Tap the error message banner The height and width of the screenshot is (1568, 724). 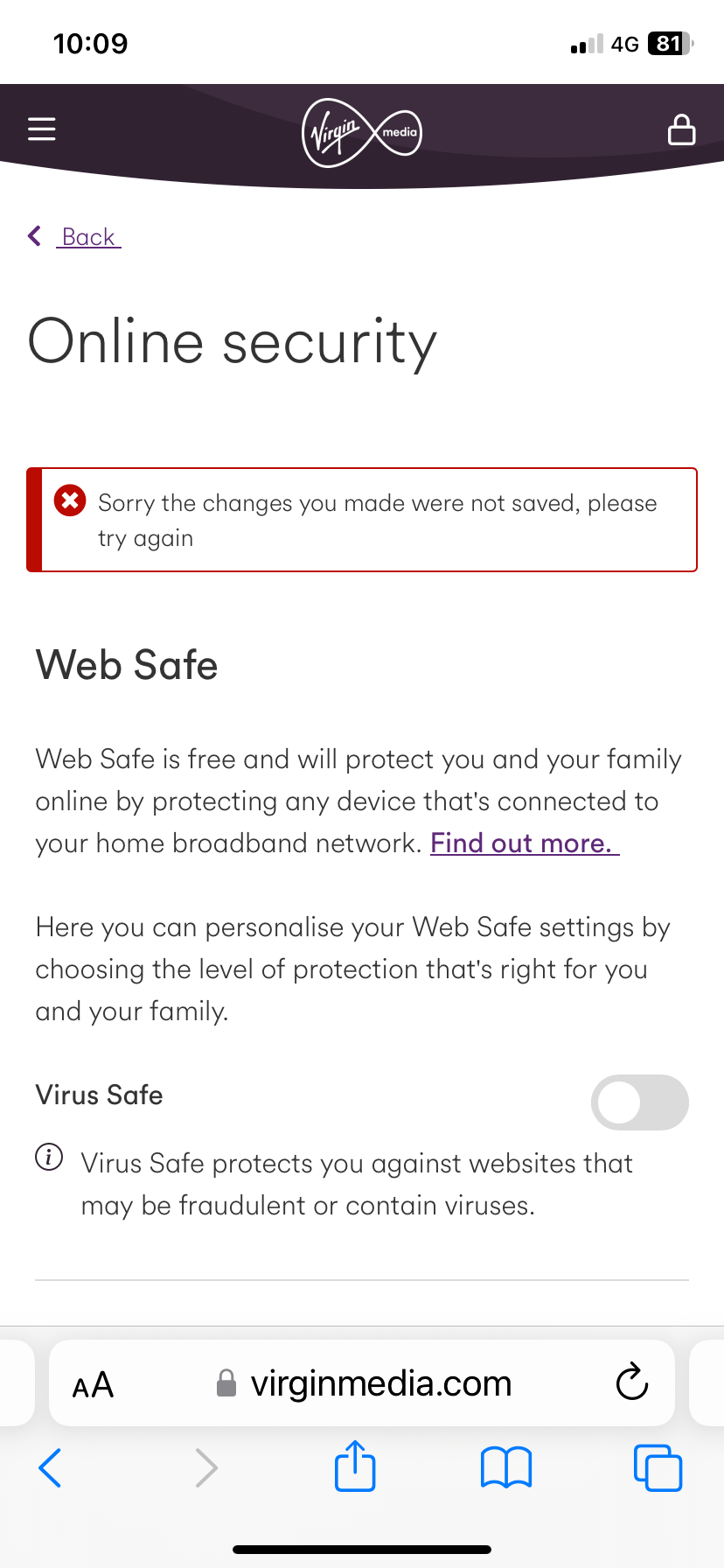[x=362, y=520]
